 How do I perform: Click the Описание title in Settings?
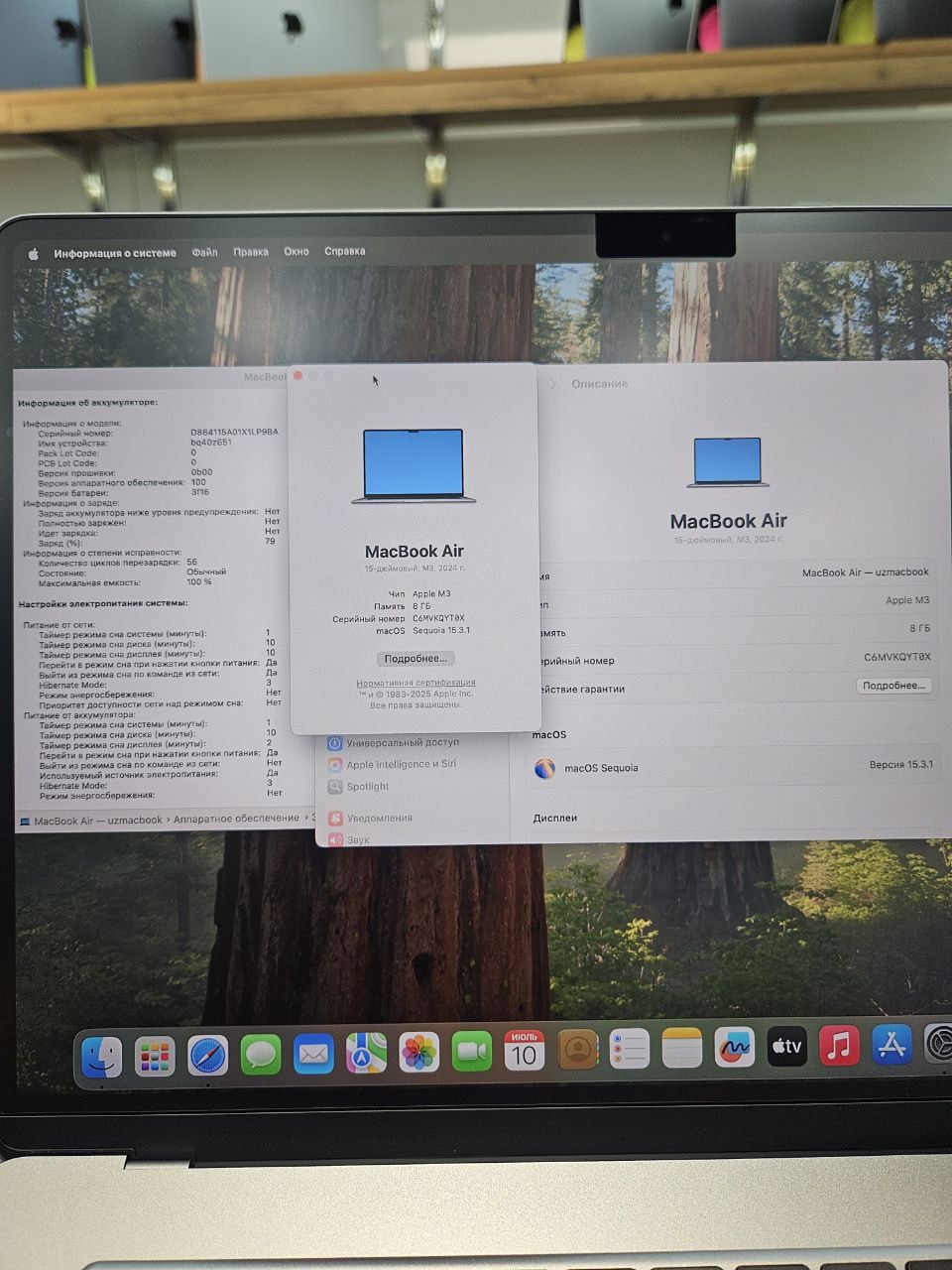coord(599,384)
